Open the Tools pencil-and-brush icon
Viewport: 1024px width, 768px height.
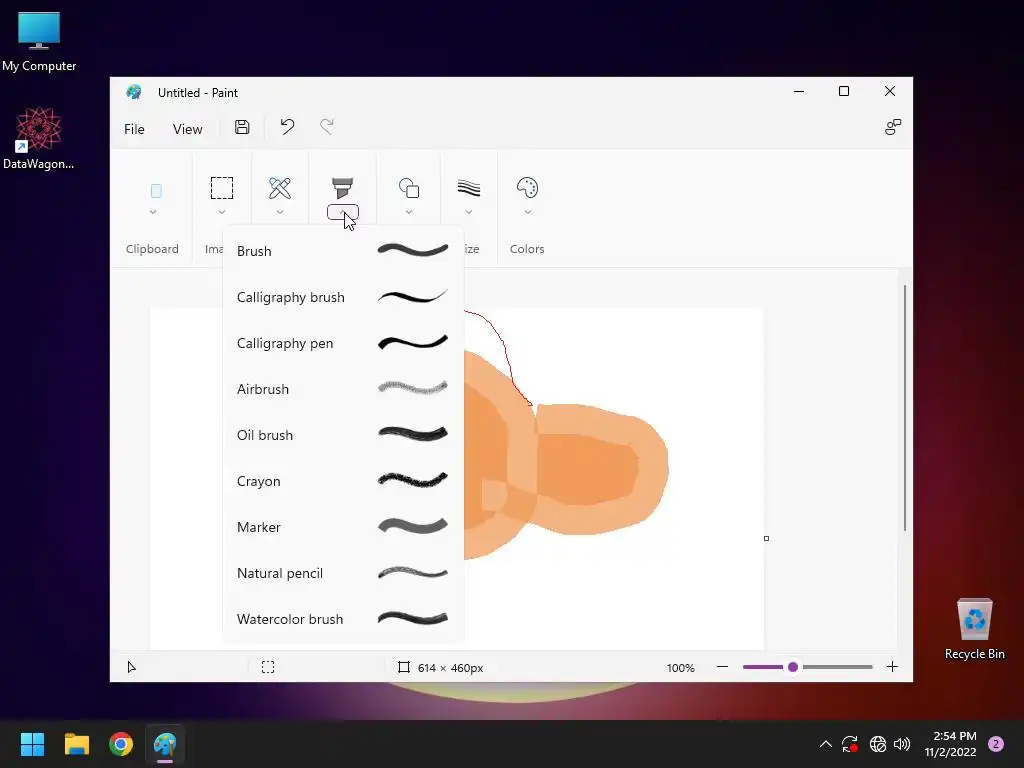click(280, 188)
